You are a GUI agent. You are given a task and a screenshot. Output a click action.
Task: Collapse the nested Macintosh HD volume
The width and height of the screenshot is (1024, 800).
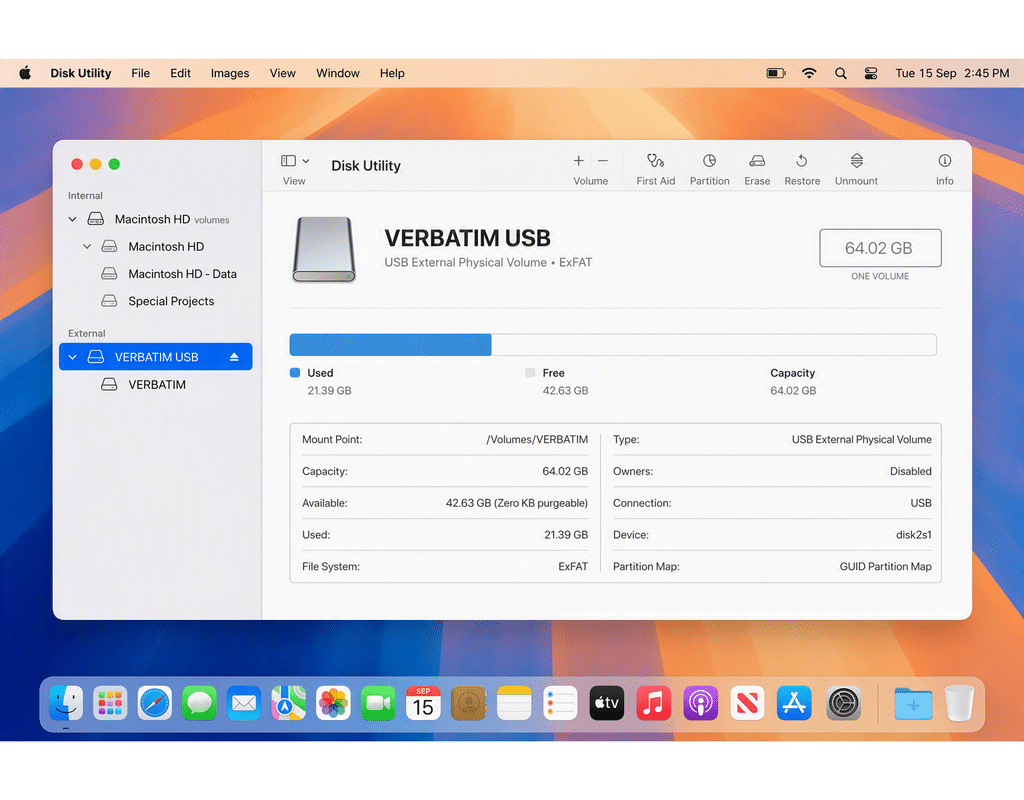point(87,247)
